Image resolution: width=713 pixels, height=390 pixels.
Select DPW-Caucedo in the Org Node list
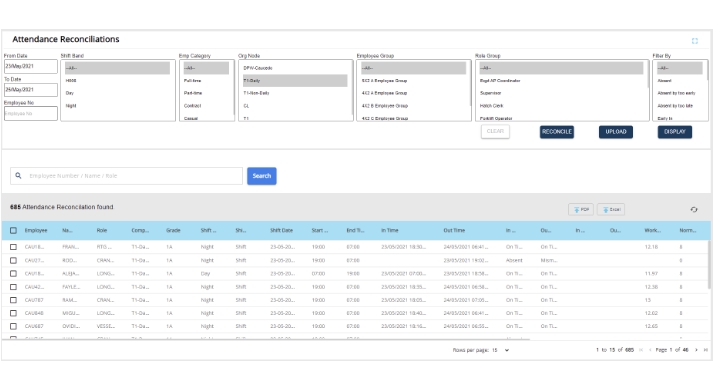(x=295, y=68)
